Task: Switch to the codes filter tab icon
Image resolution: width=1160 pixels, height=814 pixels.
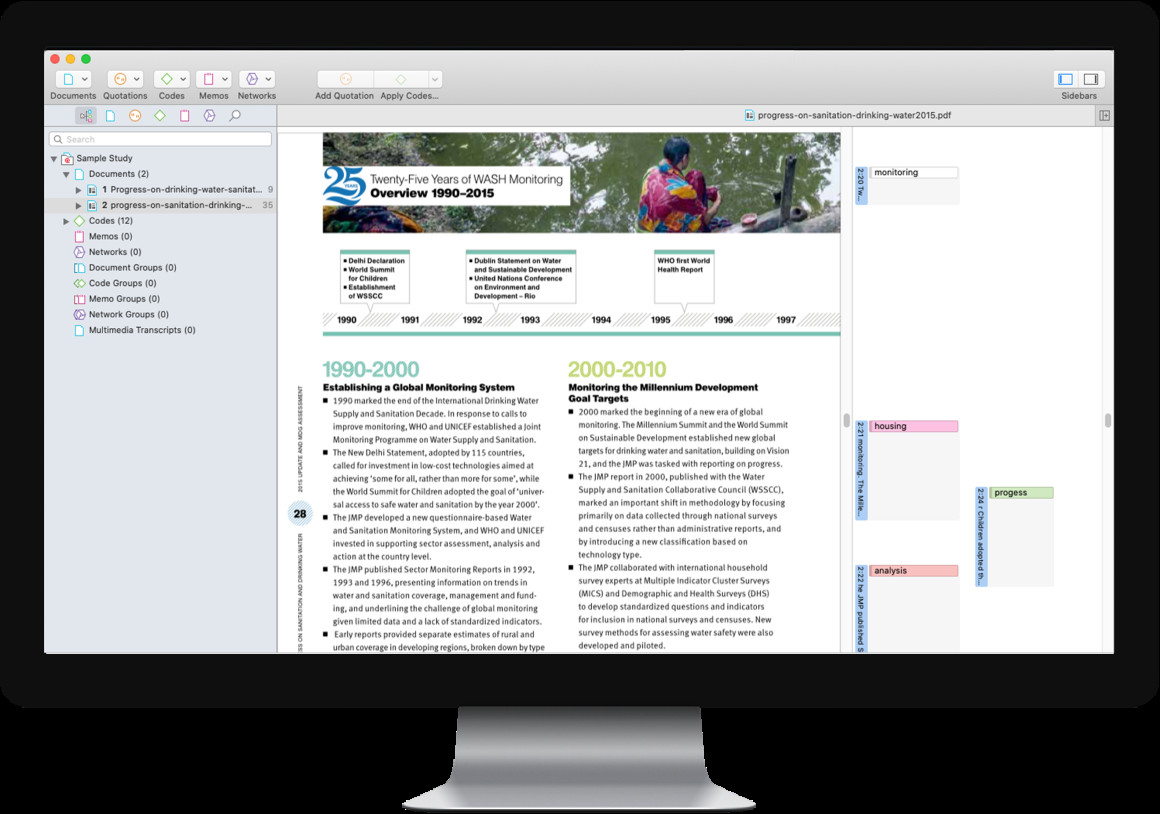Action: click(x=160, y=115)
